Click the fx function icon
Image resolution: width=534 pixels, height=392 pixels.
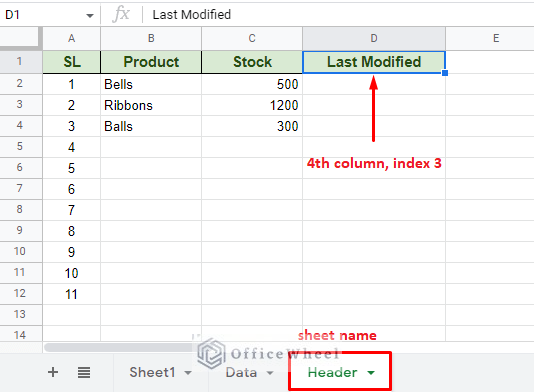pos(121,15)
